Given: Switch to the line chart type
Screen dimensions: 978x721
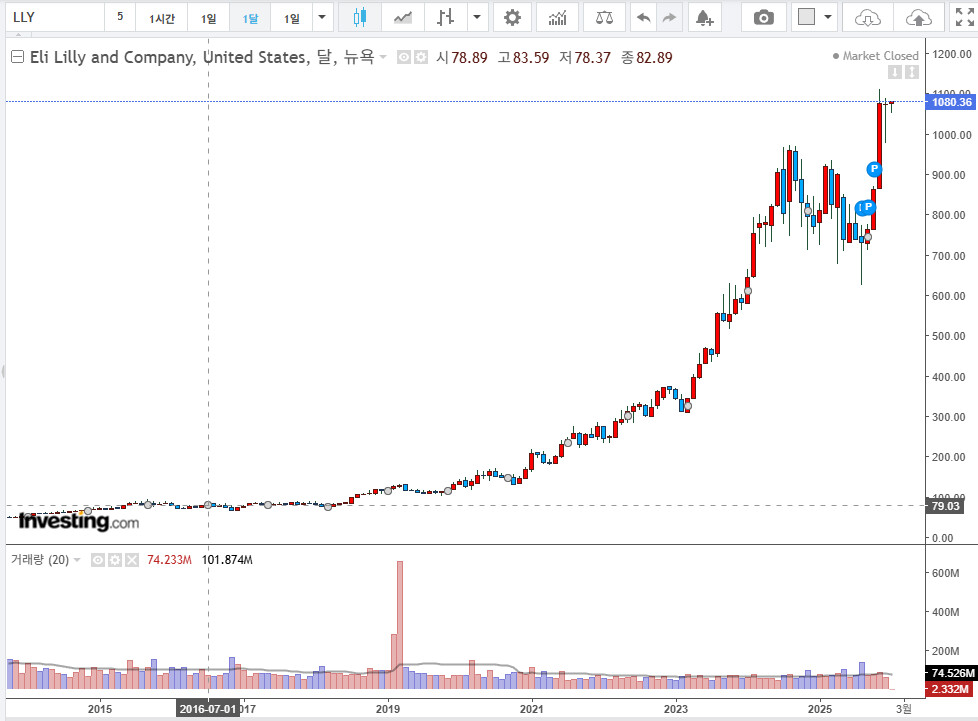Looking at the screenshot, I should click(x=402, y=17).
